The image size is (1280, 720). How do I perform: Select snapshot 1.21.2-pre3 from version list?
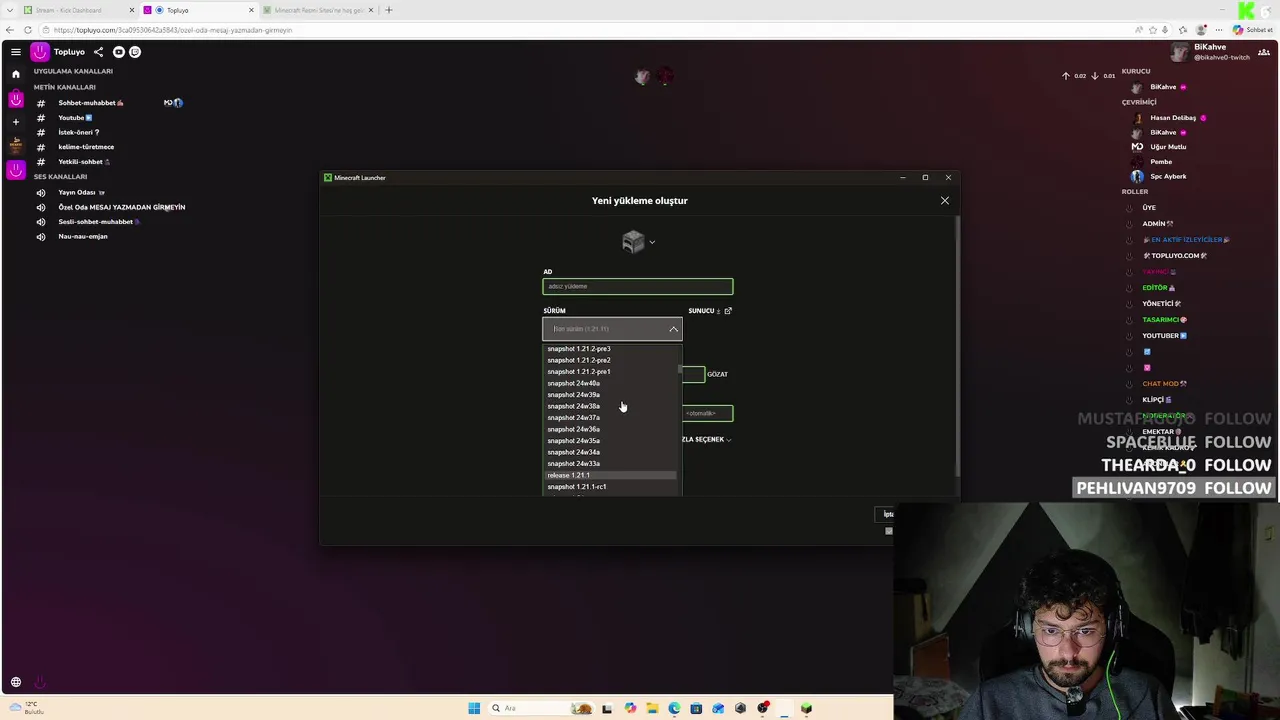pyautogui.click(x=611, y=349)
